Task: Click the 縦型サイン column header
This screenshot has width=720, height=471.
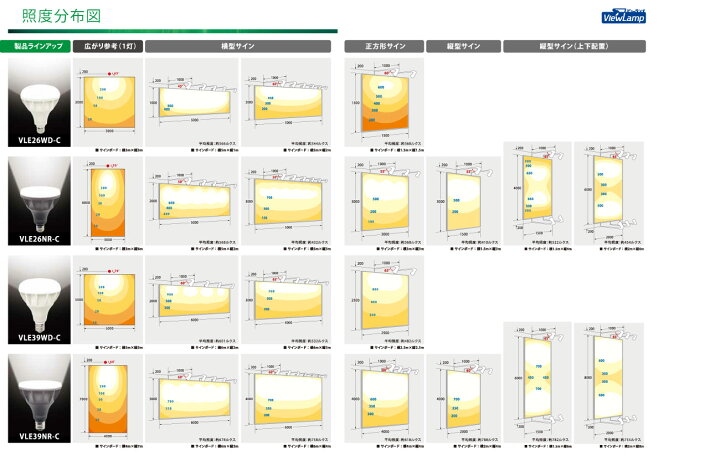Action: point(463,46)
